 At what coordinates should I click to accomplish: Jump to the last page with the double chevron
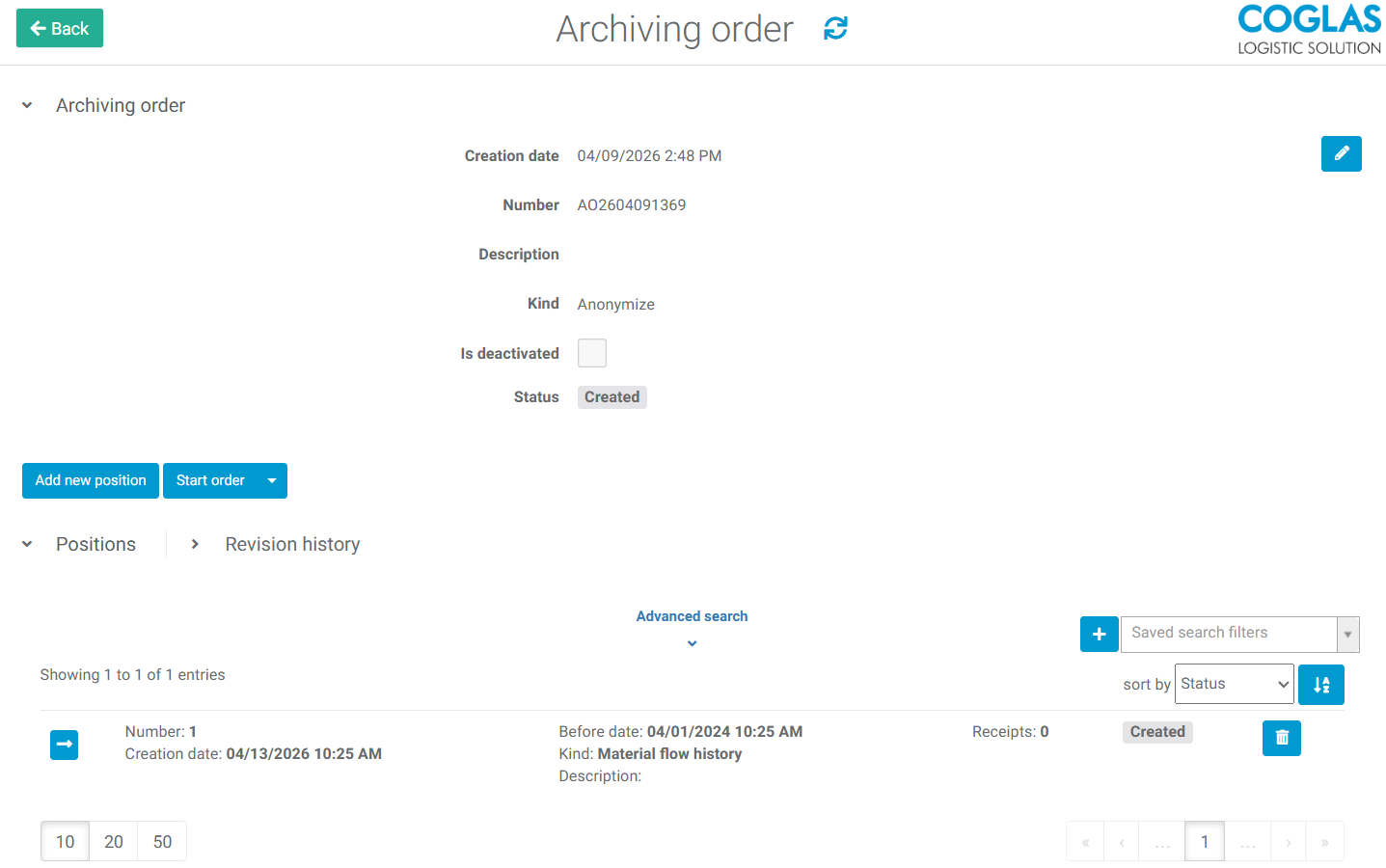point(1325,840)
